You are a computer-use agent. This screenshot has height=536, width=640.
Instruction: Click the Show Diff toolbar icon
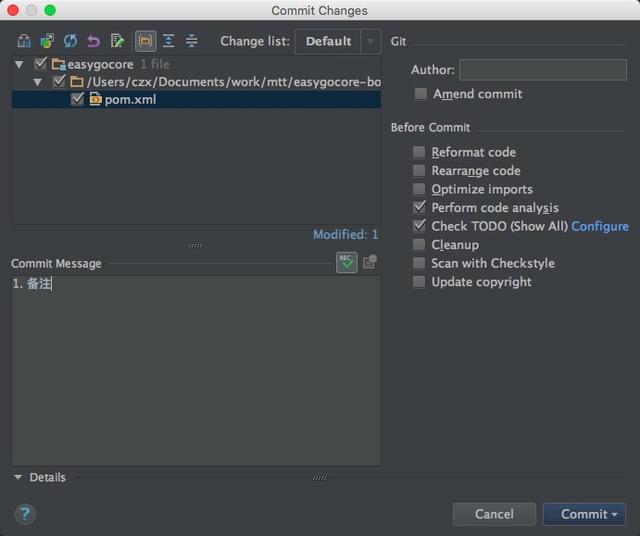coord(24,41)
